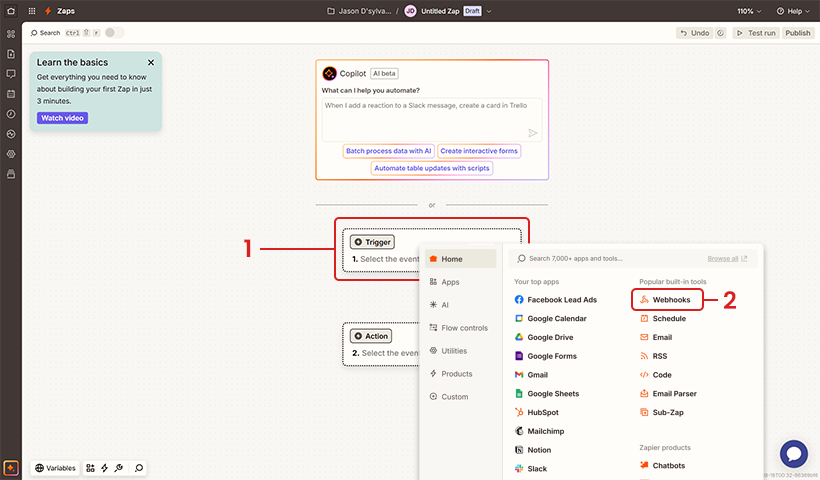This screenshot has height=480, width=820.
Task: Click the send arrow in Copilot box
Action: (x=533, y=132)
